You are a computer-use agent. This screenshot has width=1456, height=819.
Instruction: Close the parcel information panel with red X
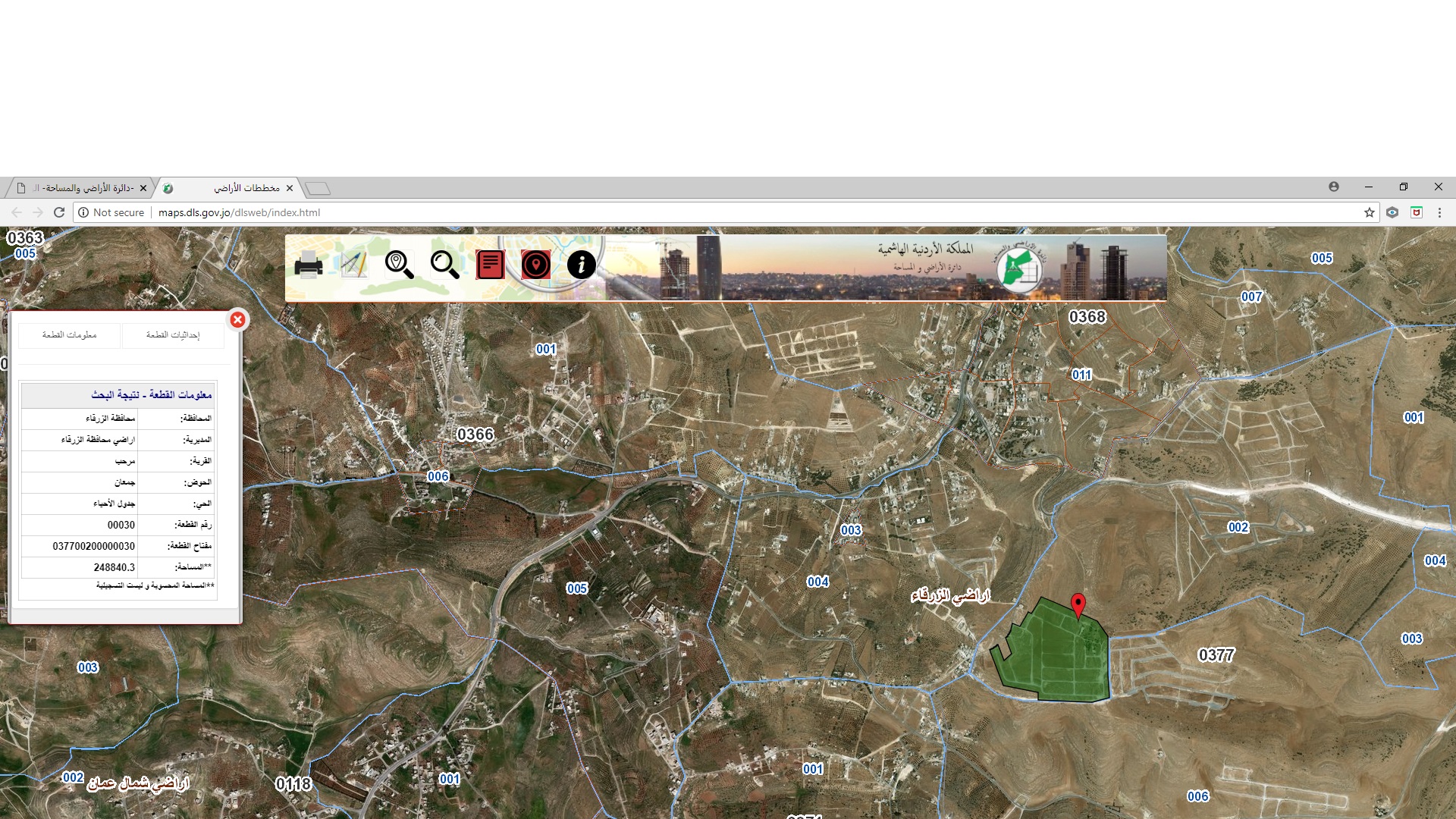237,320
